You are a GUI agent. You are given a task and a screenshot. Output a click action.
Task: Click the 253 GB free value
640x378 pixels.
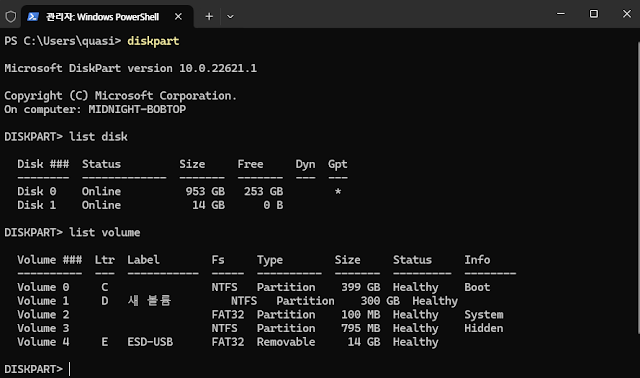pos(264,191)
